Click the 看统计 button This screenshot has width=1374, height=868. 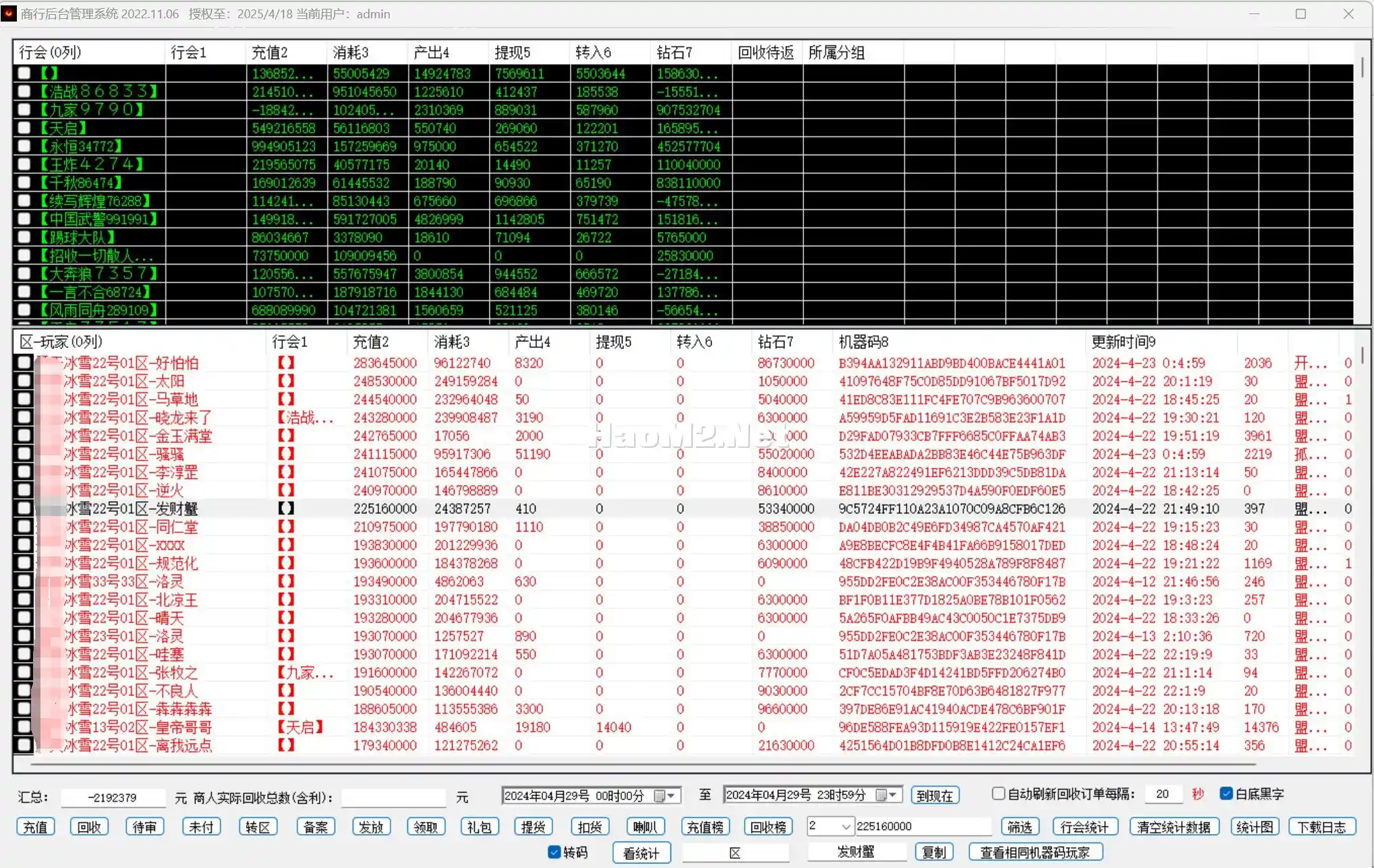pyautogui.click(x=641, y=852)
